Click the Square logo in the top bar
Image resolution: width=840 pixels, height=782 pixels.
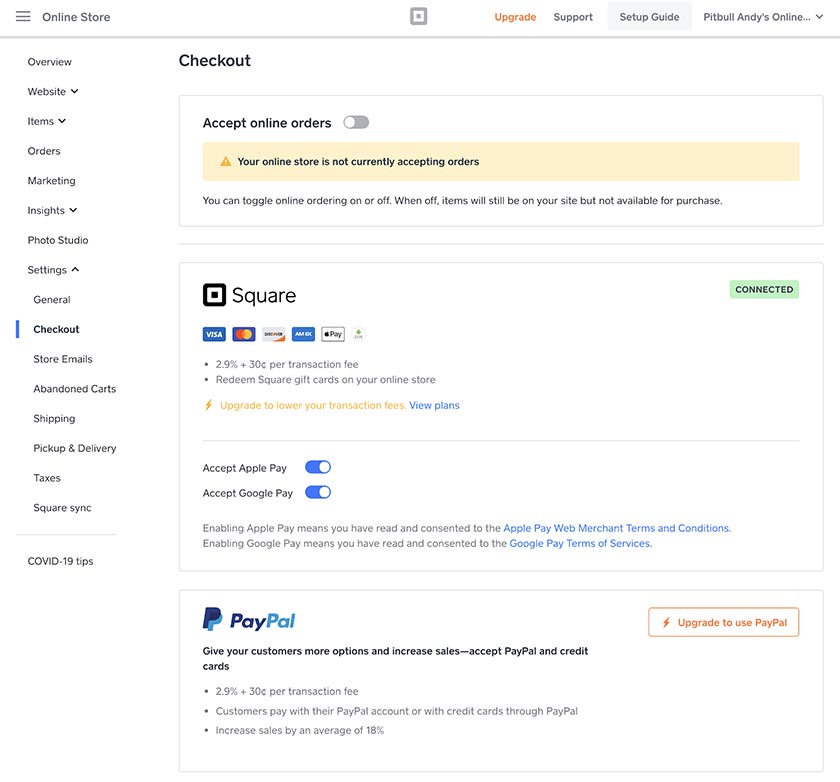(418, 16)
